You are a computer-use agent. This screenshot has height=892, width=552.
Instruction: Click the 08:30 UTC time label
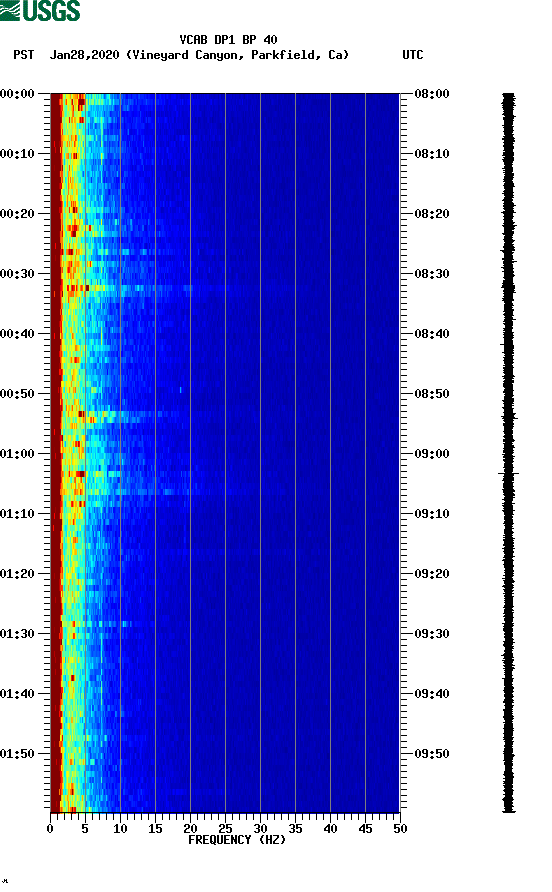click(x=432, y=274)
